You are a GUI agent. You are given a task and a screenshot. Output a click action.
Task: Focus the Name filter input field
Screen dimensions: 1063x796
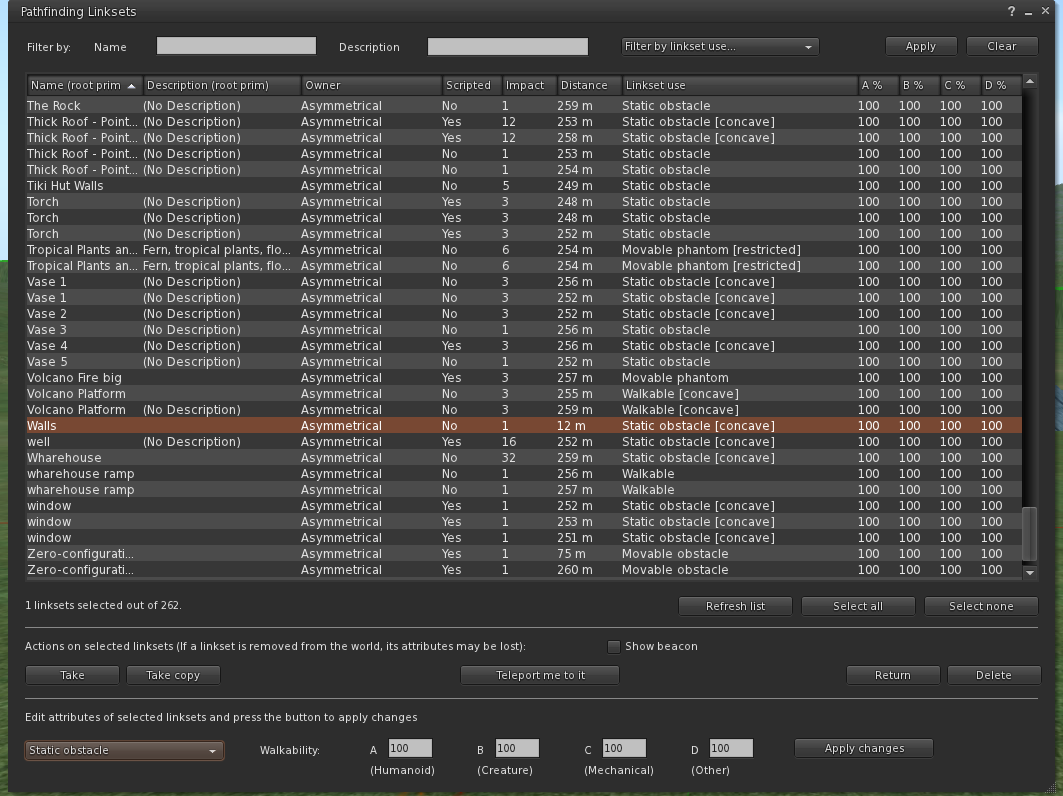[236, 46]
